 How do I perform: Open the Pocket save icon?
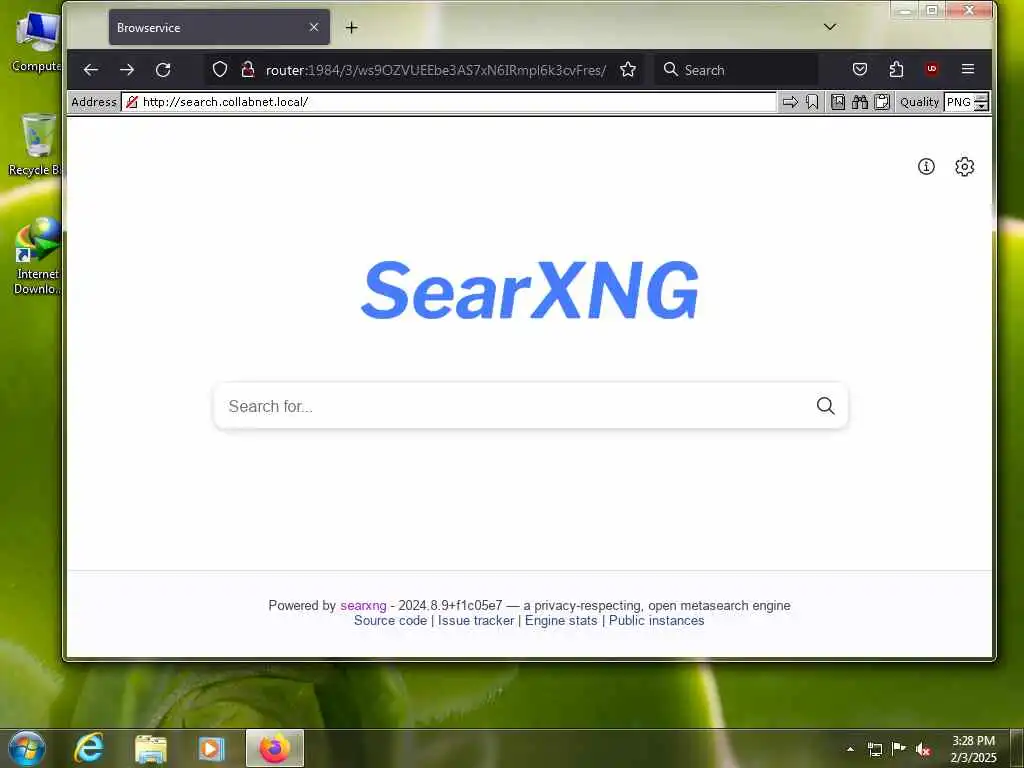860,69
